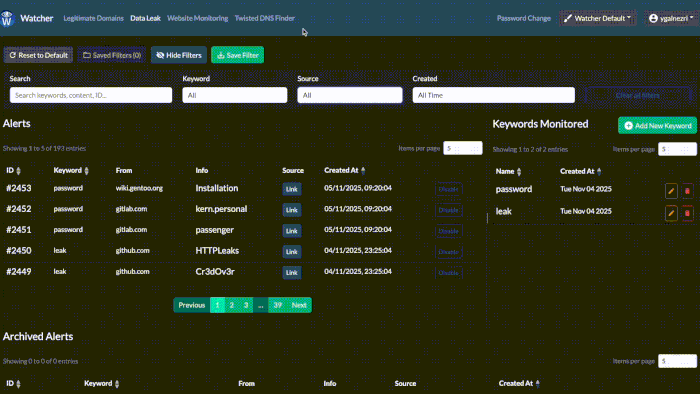The width and height of the screenshot is (700, 394).
Task: Disable alert #2450
Action: pyautogui.click(x=448, y=252)
